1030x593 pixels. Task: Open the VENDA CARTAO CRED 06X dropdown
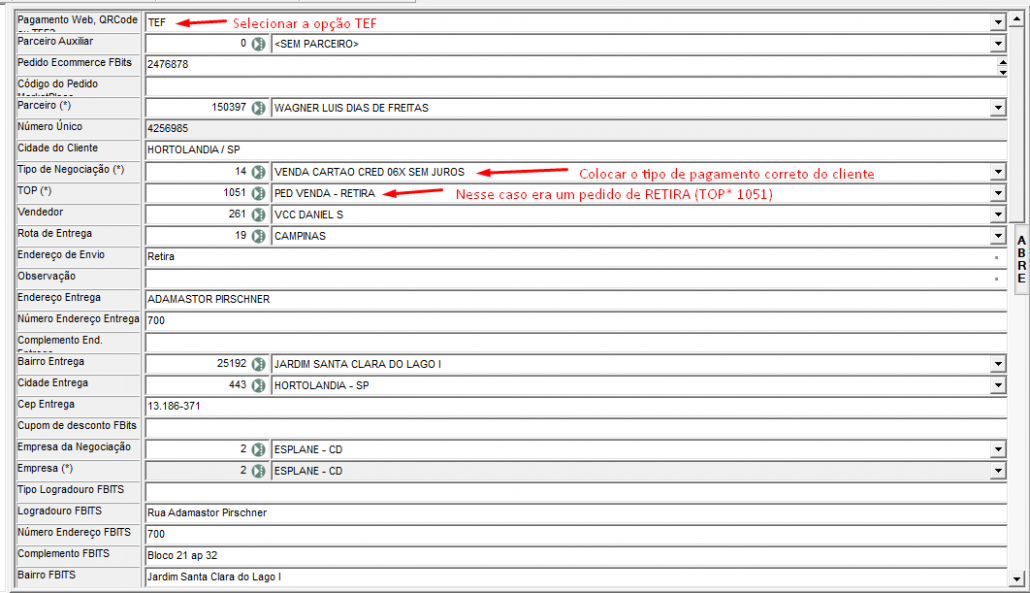pyautogui.click(x=997, y=172)
